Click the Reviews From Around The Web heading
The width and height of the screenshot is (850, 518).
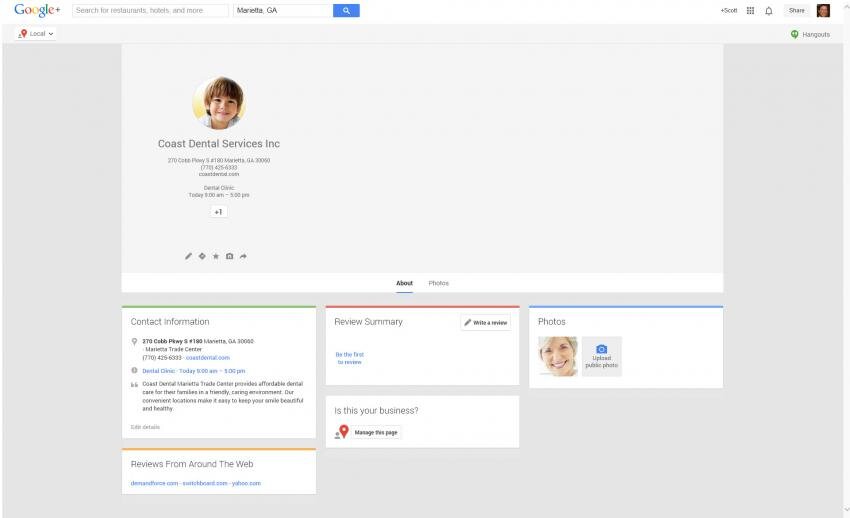(x=192, y=464)
